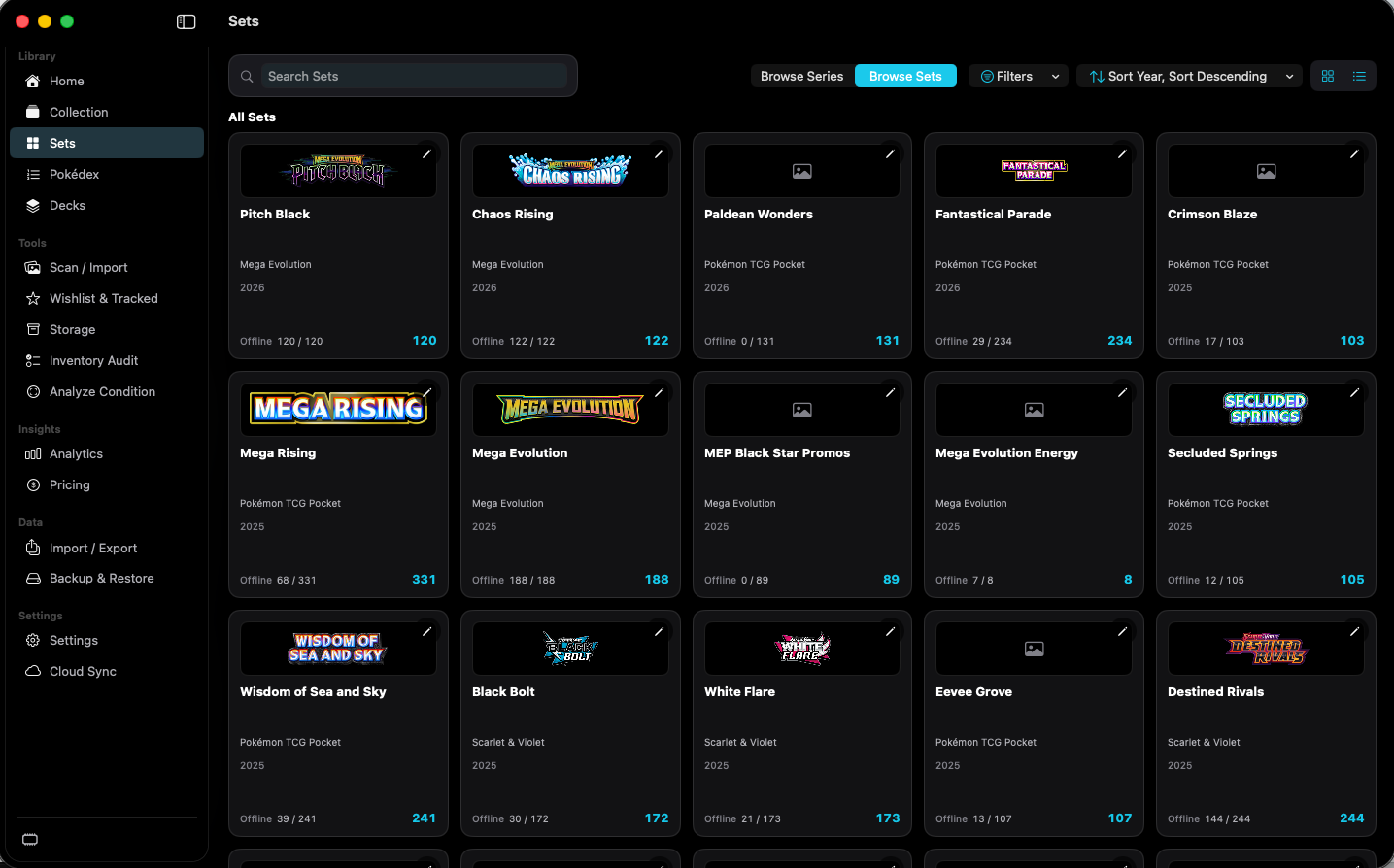Select Sets in the sidebar
Screen dimensions: 1394x868
point(107,143)
